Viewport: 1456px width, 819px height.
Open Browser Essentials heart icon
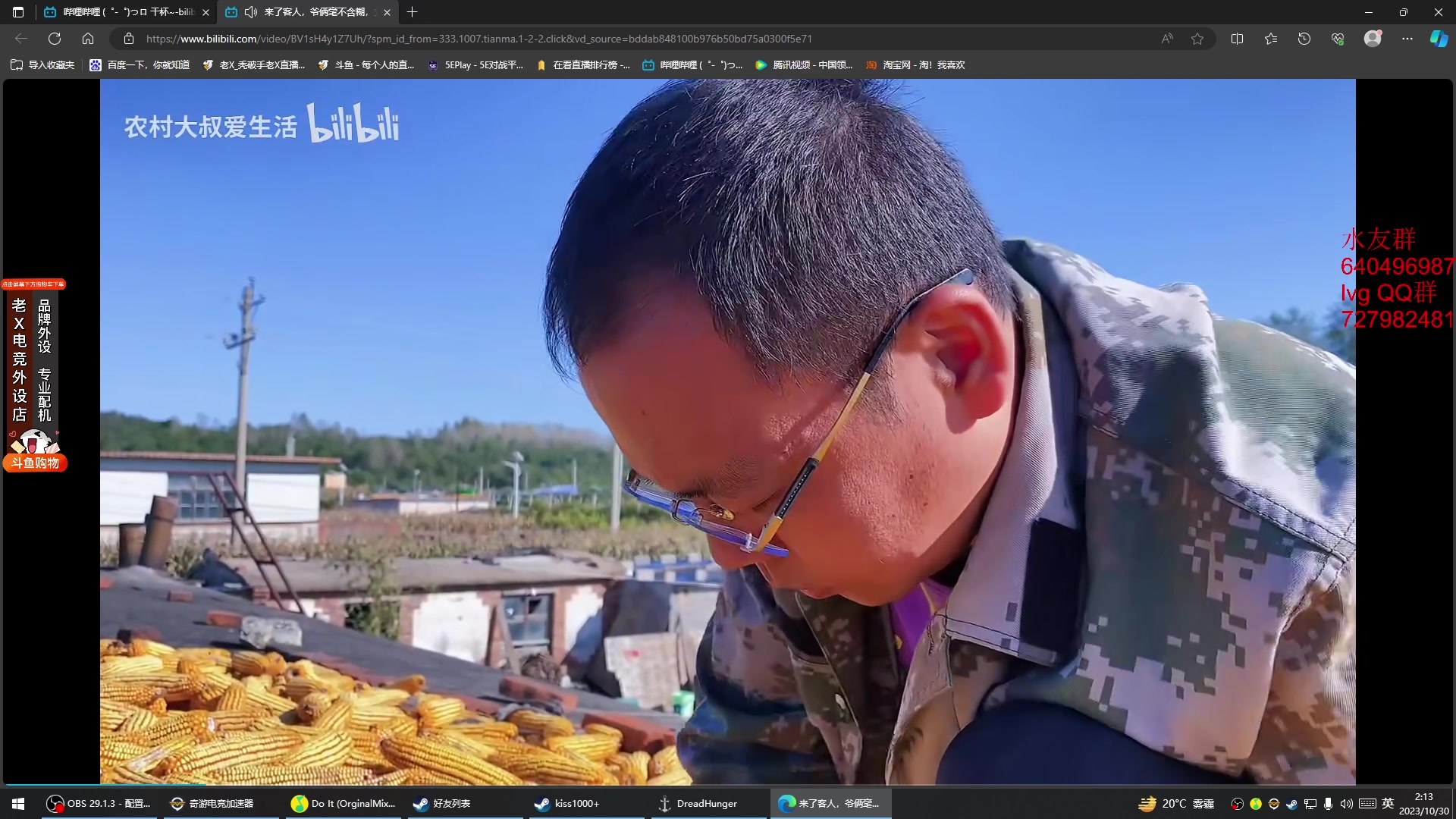(1338, 38)
